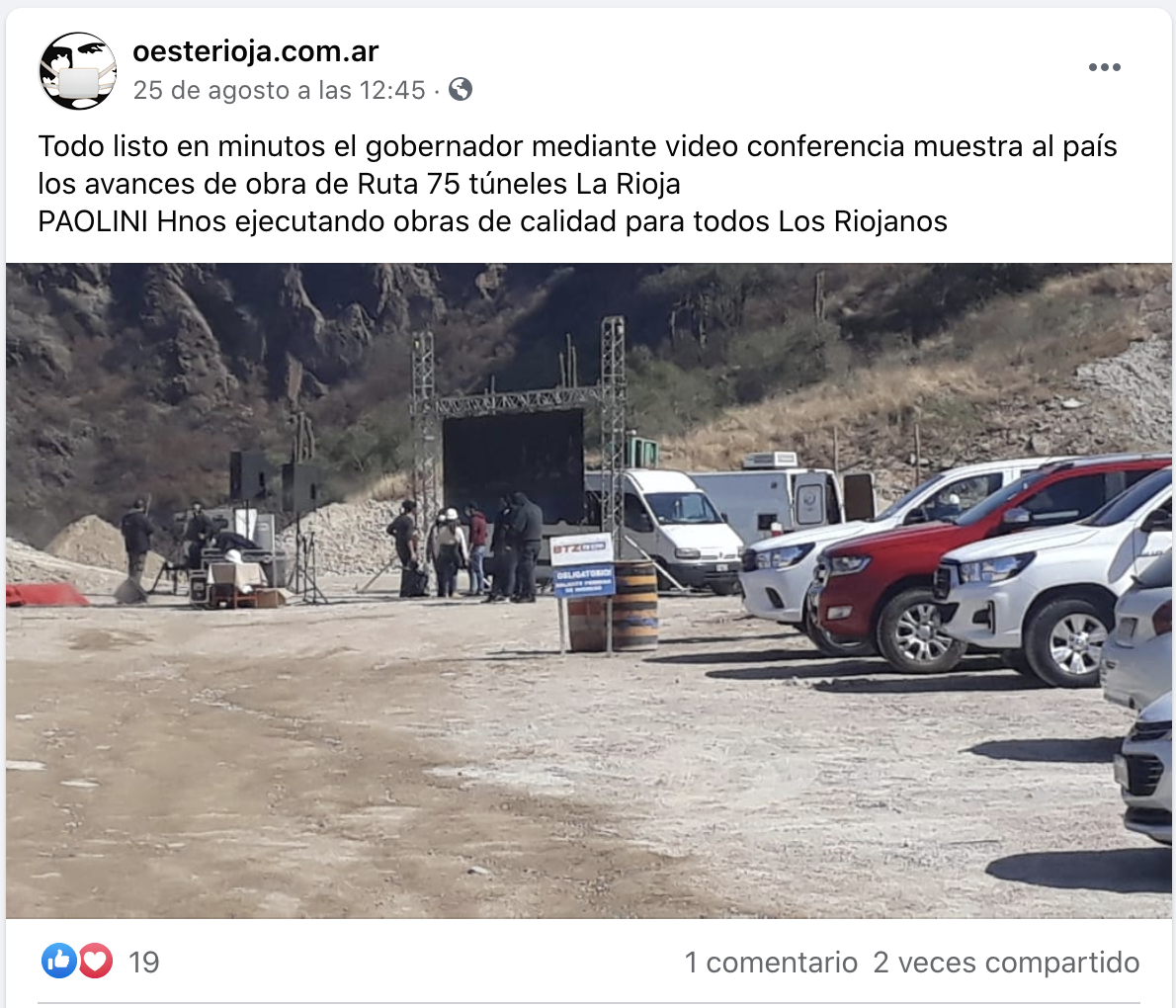
Task: Open the oesterioja.com.ar profile picture
Action: 78,71
